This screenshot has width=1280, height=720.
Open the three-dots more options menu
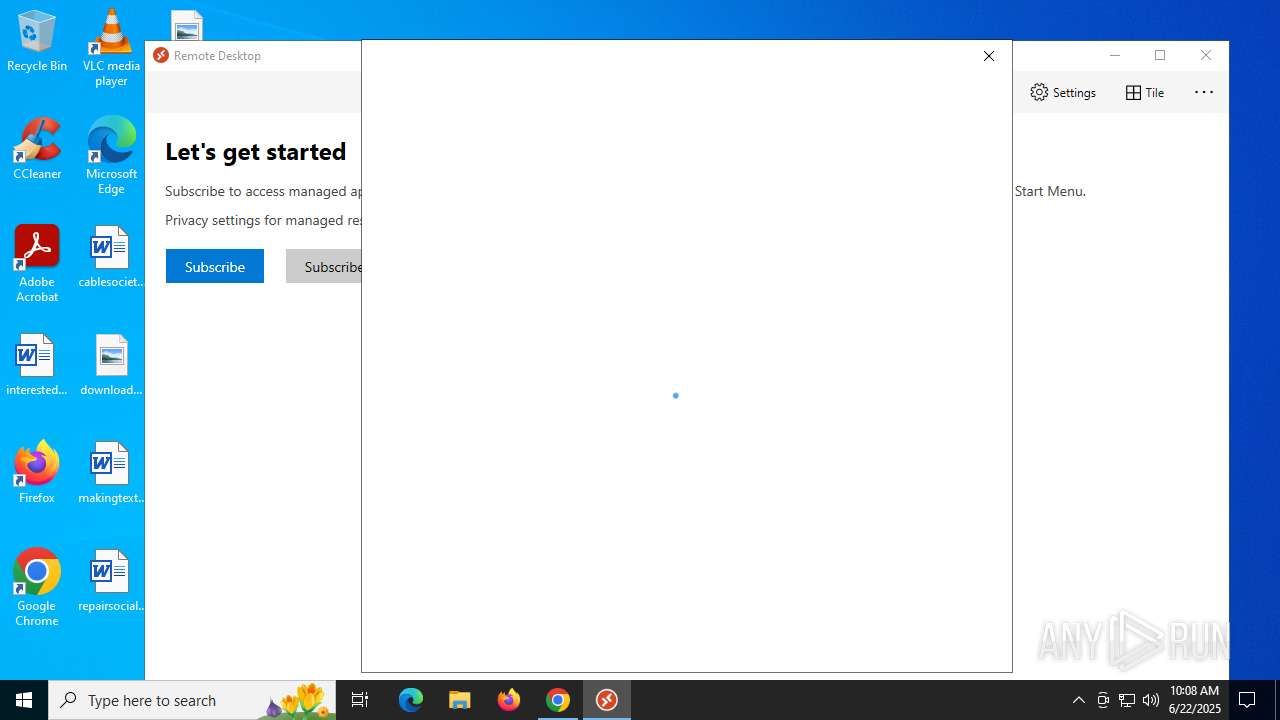click(1204, 92)
